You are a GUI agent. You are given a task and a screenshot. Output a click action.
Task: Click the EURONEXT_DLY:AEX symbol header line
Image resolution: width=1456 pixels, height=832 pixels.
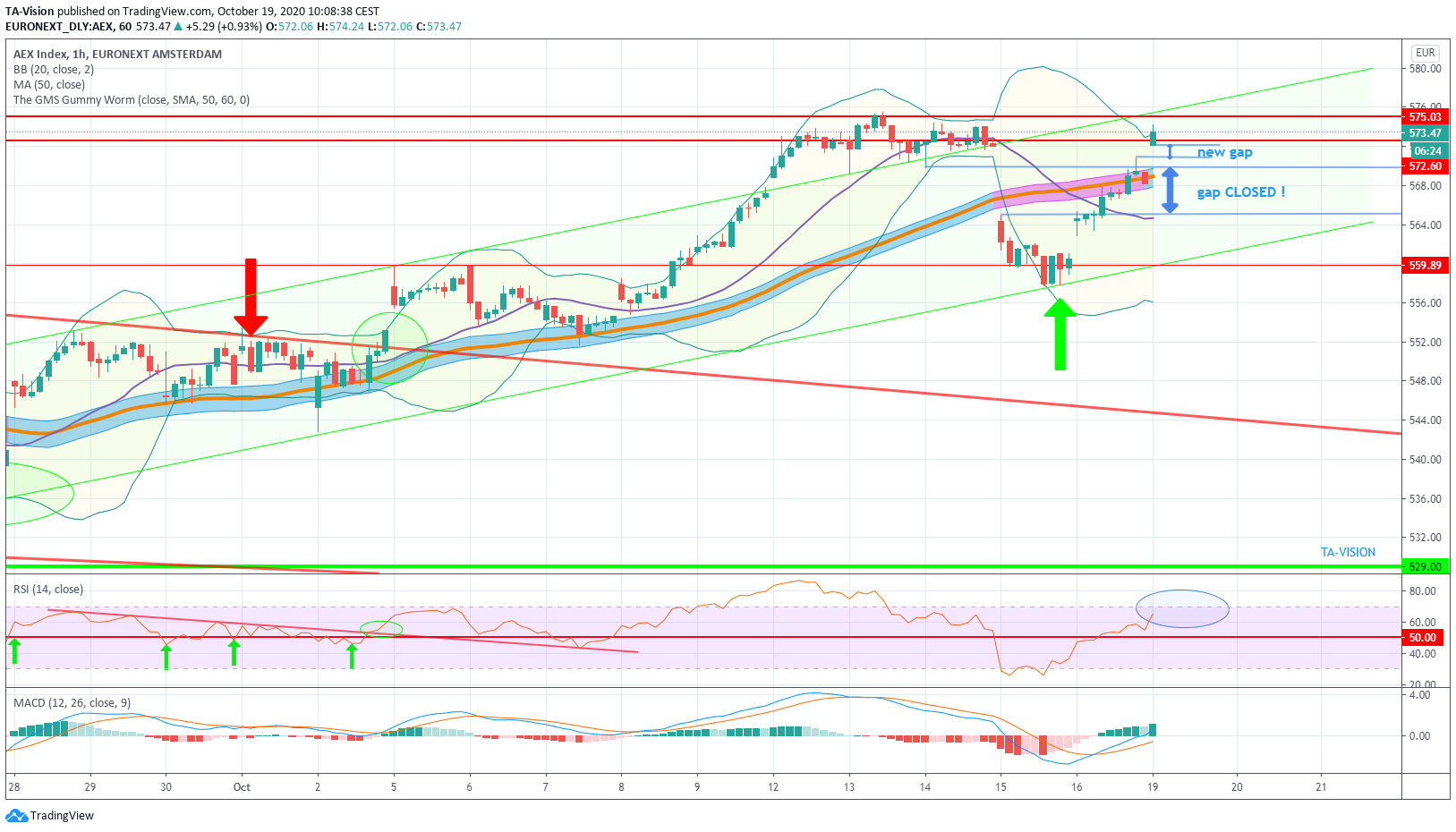(x=234, y=26)
